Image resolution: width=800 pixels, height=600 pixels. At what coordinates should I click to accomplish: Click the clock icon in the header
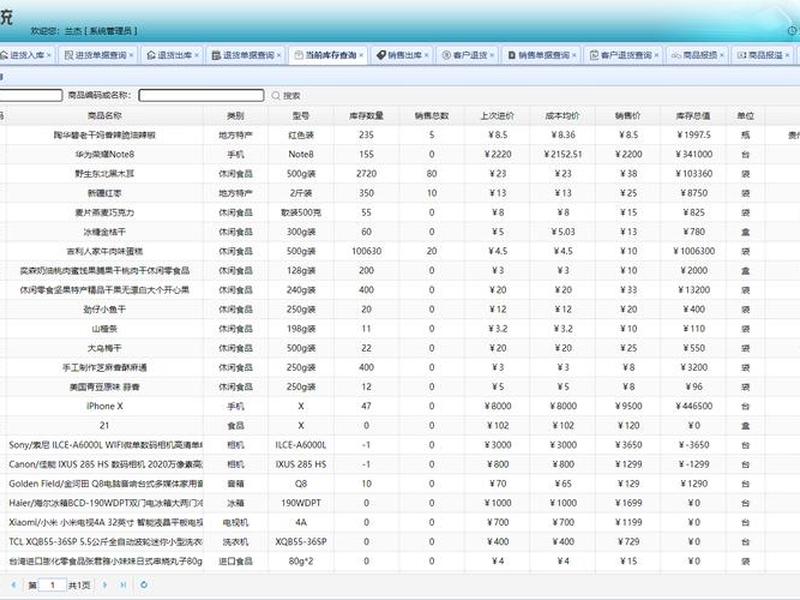click(792, 31)
